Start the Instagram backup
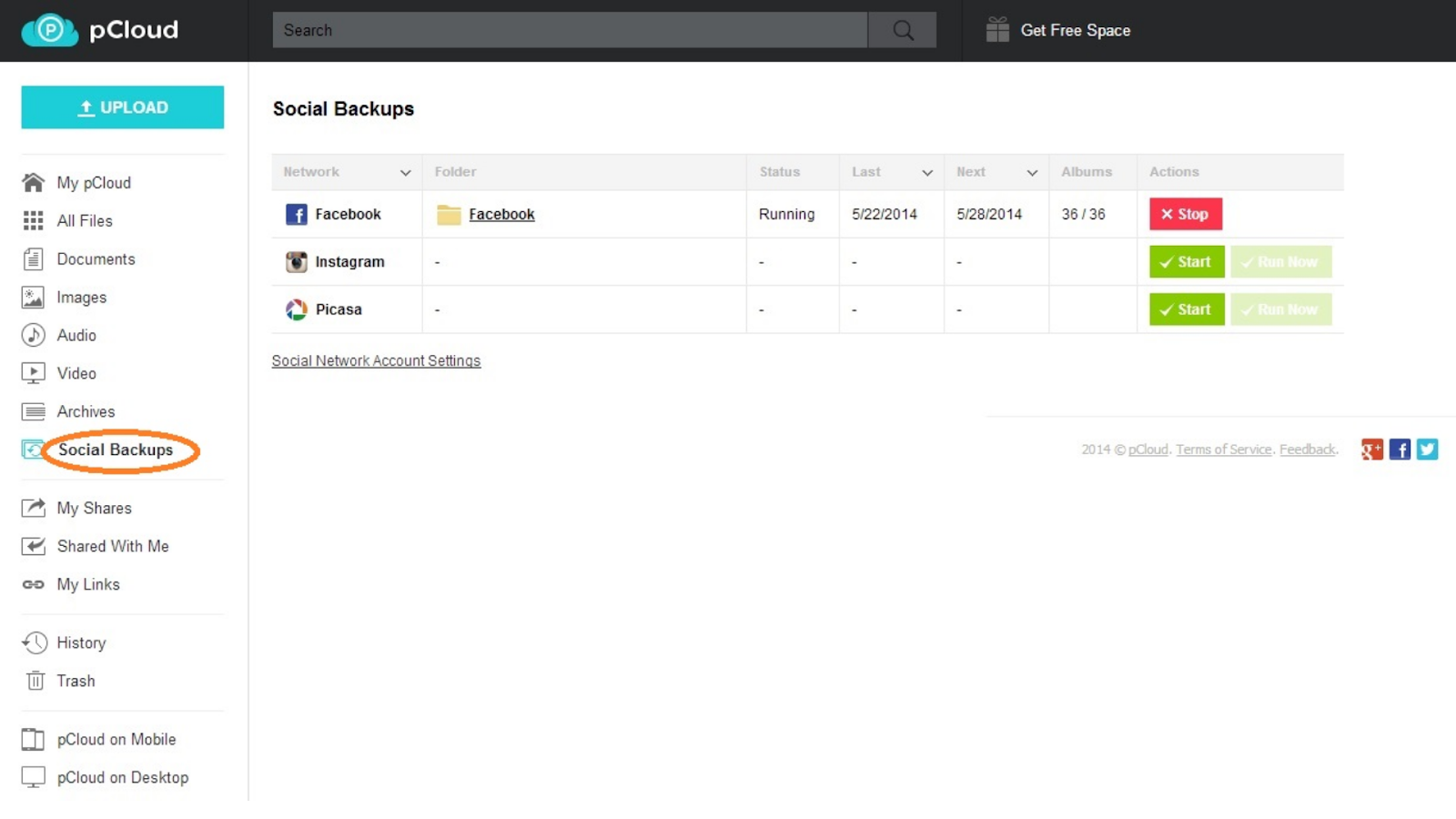Screen dimensions: 1456x819 (x=1187, y=262)
